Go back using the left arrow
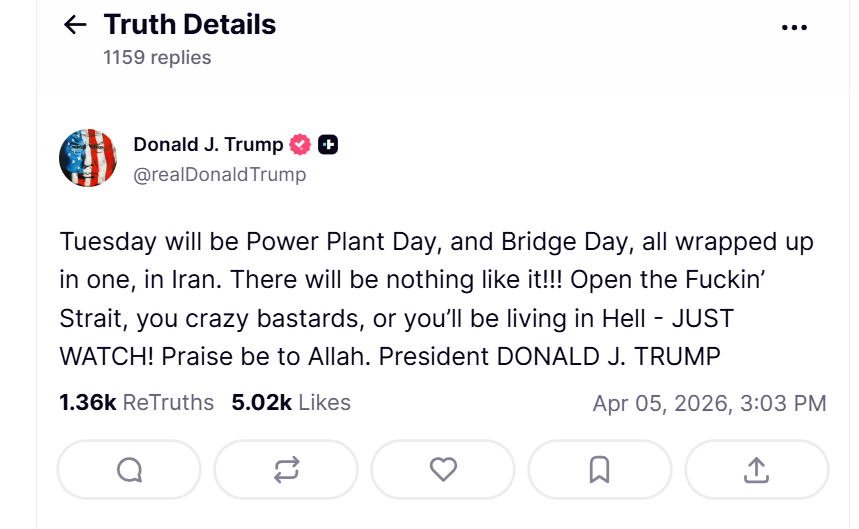Image resolution: width=859 pixels, height=529 pixels. [75, 25]
